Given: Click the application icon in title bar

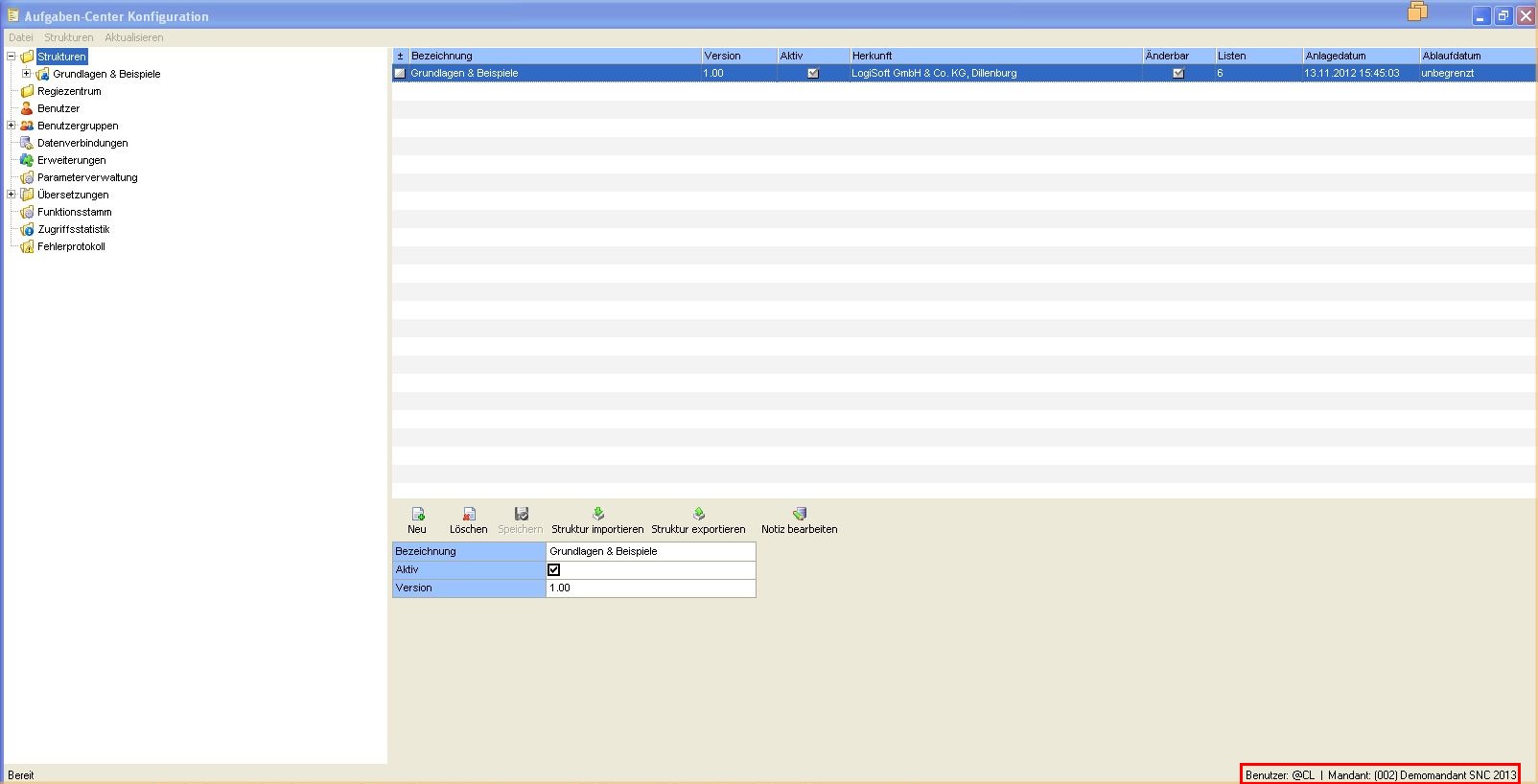Looking at the screenshot, I should click(x=12, y=15).
